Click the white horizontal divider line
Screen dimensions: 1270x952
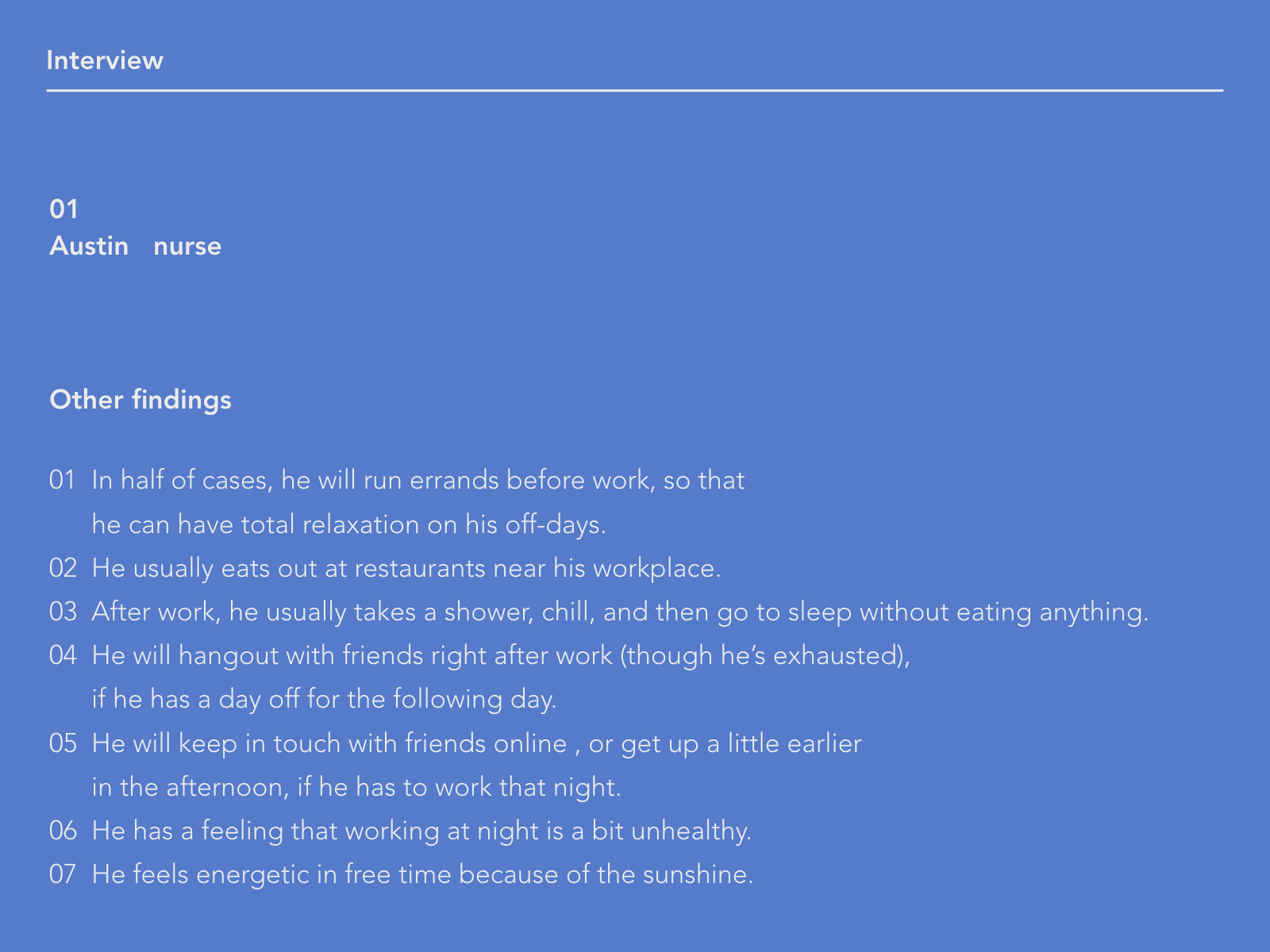coord(634,91)
